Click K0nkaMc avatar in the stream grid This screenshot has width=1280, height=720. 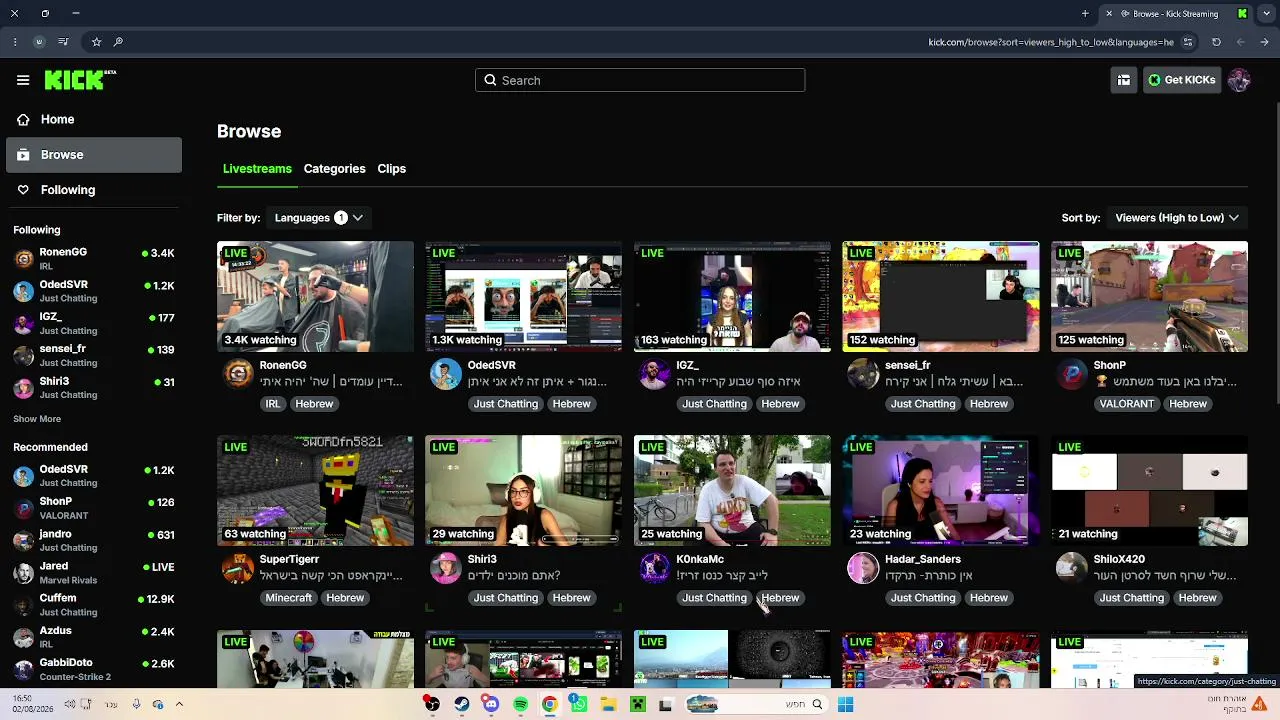click(655, 568)
